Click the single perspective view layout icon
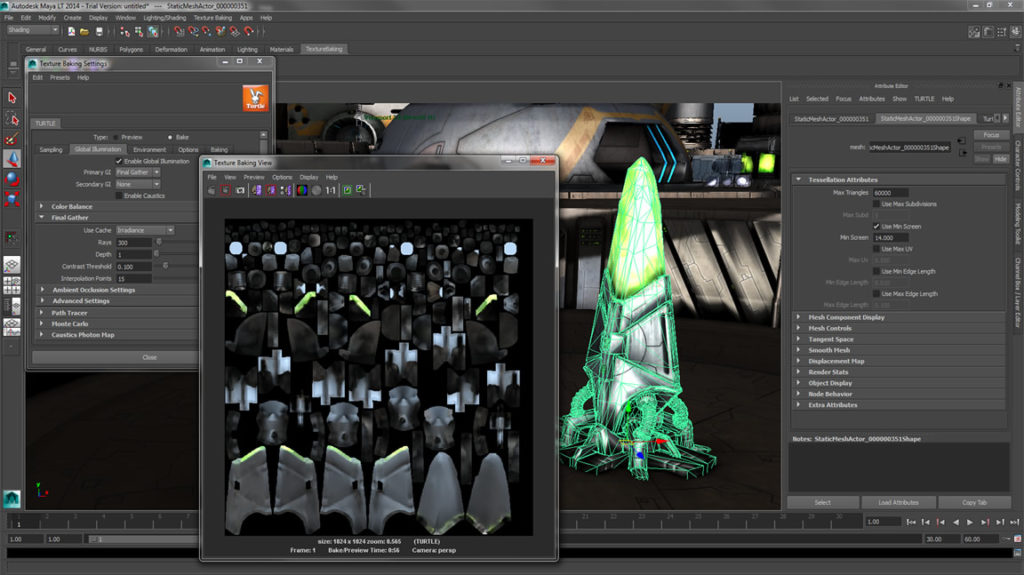 12,265
